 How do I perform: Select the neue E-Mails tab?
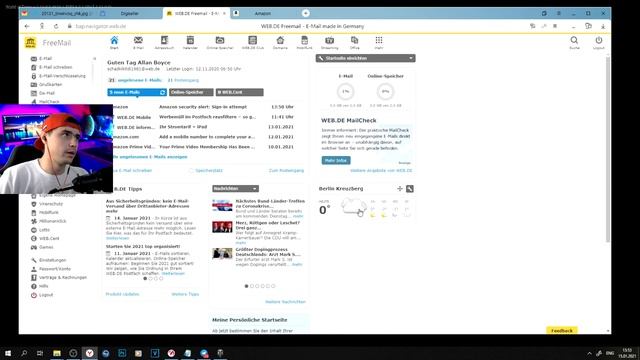pyautogui.click(x=137, y=92)
